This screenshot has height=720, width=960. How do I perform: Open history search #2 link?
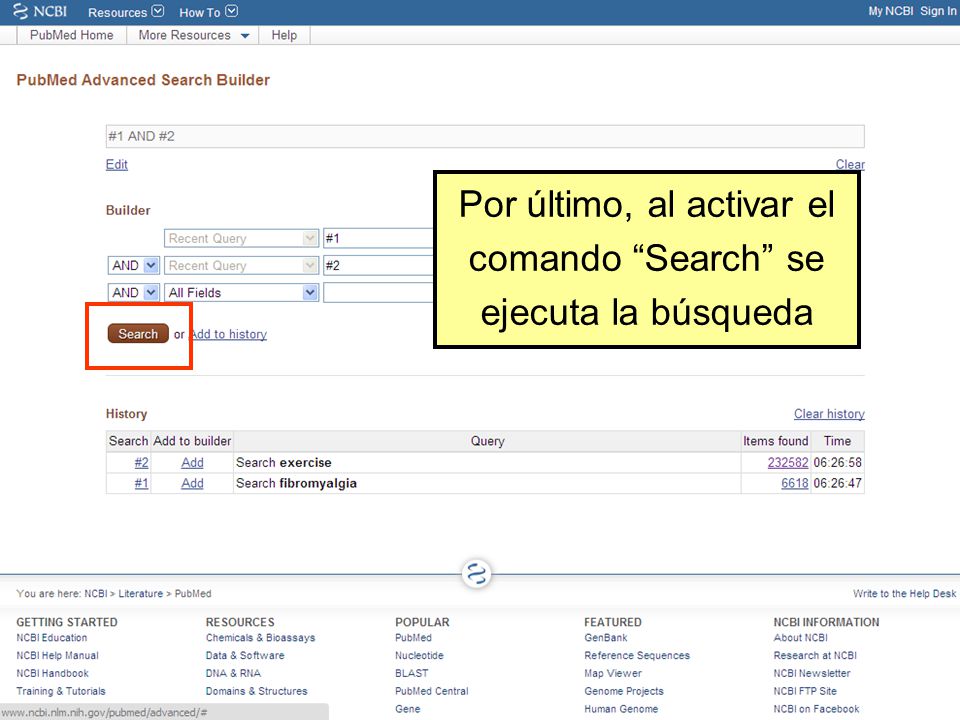(141, 463)
